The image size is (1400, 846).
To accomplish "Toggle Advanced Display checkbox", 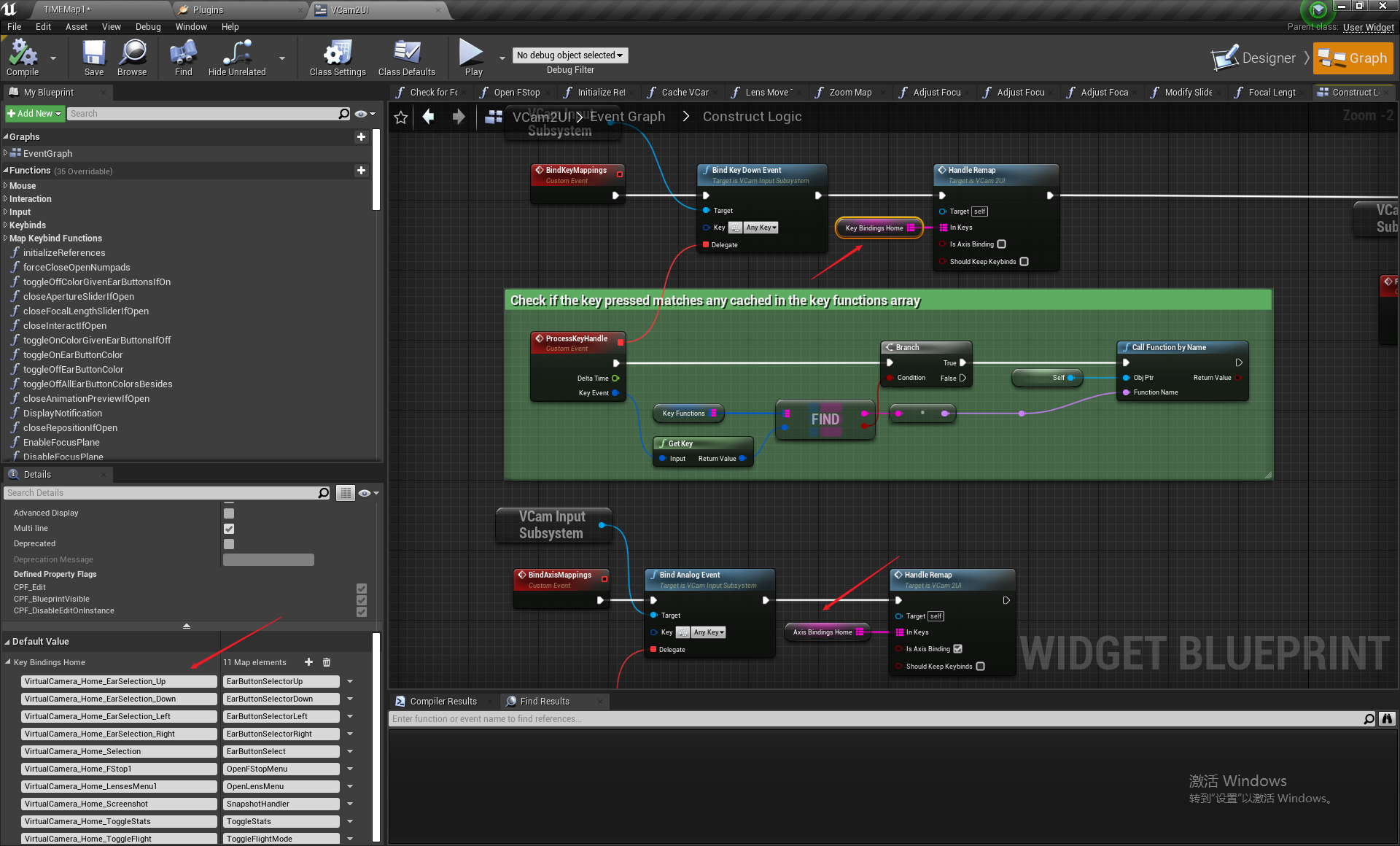I will point(229,513).
